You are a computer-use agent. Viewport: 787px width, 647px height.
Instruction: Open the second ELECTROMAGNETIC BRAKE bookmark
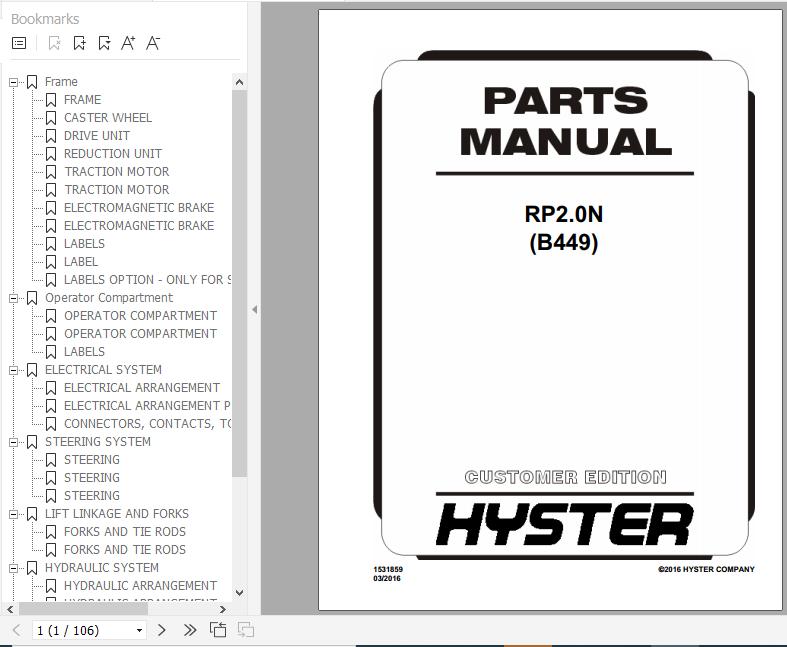tap(139, 226)
